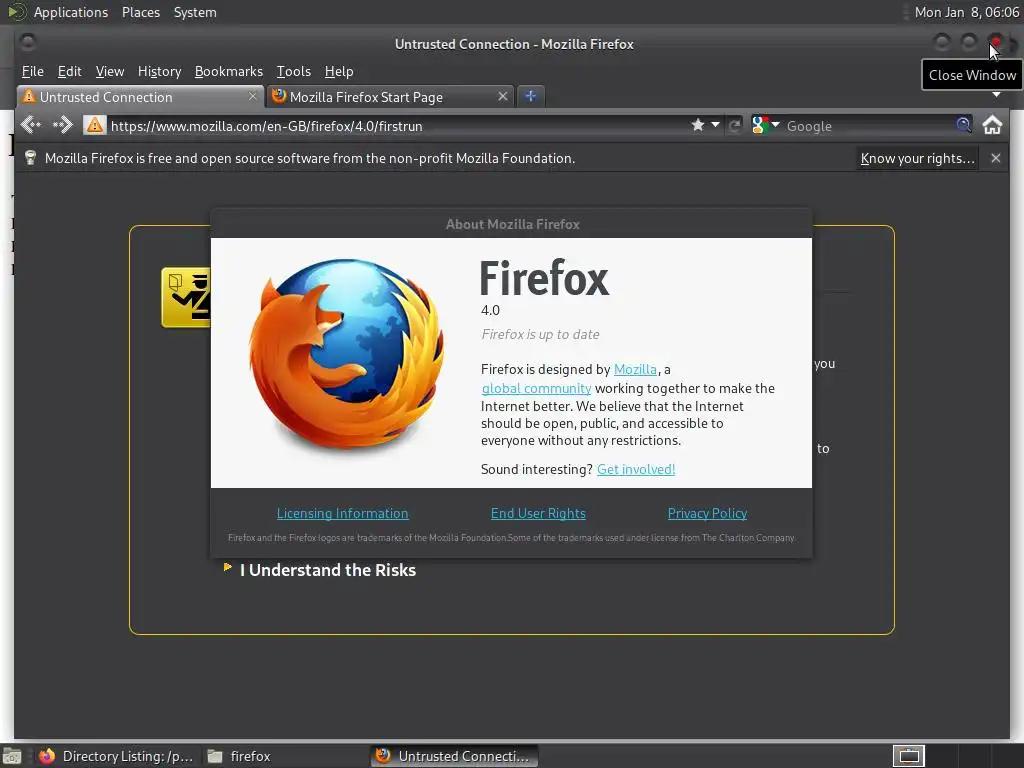Open the global community link
Screen dimensions: 1024x768
click(x=536, y=388)
